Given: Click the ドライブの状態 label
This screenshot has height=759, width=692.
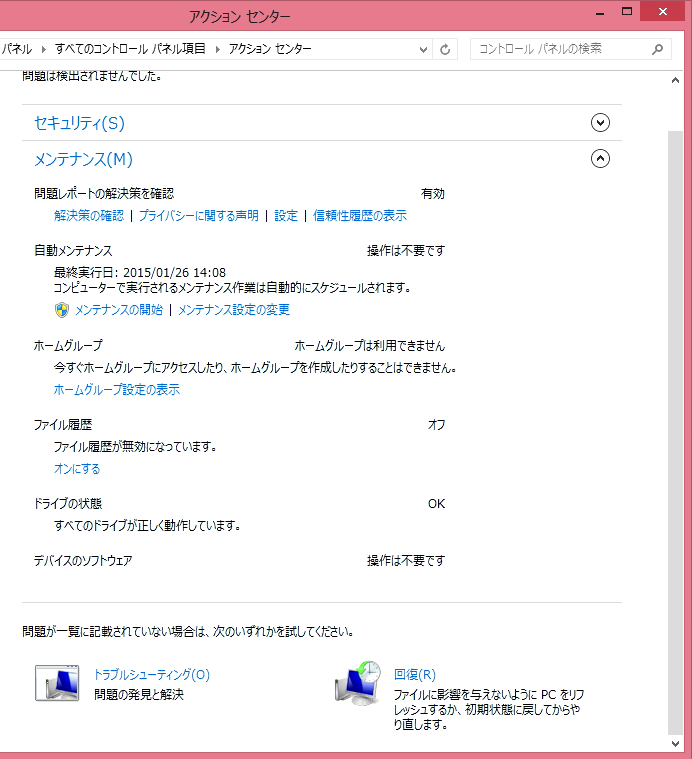Looking at the screenshot, I should pos(68,504).
